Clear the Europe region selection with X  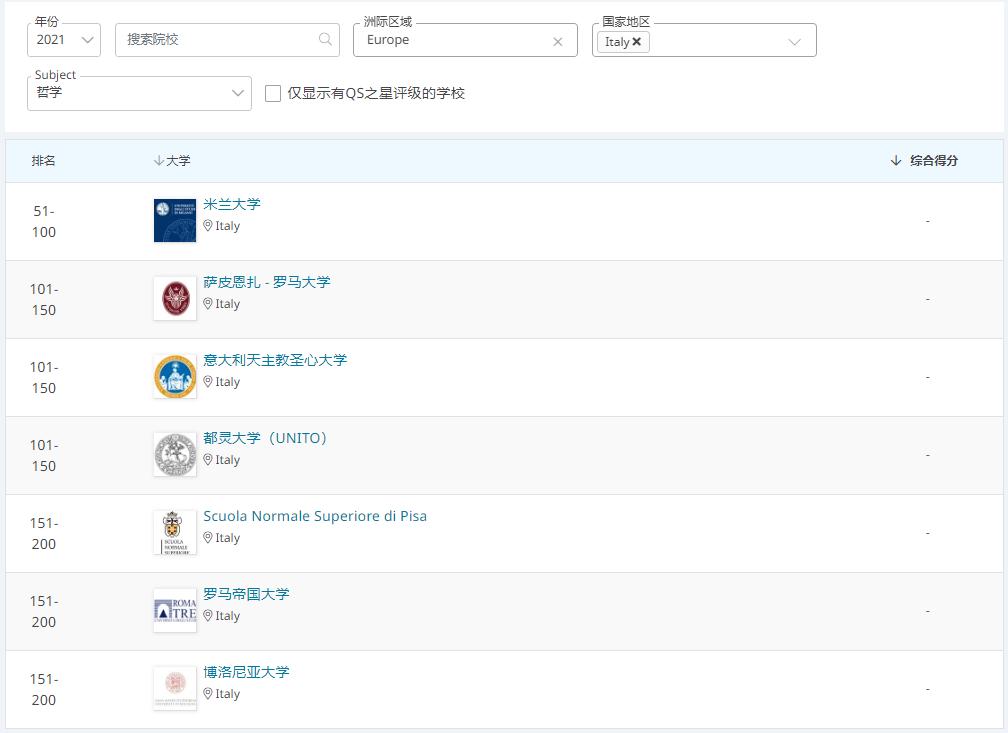[x=557, y=42]
